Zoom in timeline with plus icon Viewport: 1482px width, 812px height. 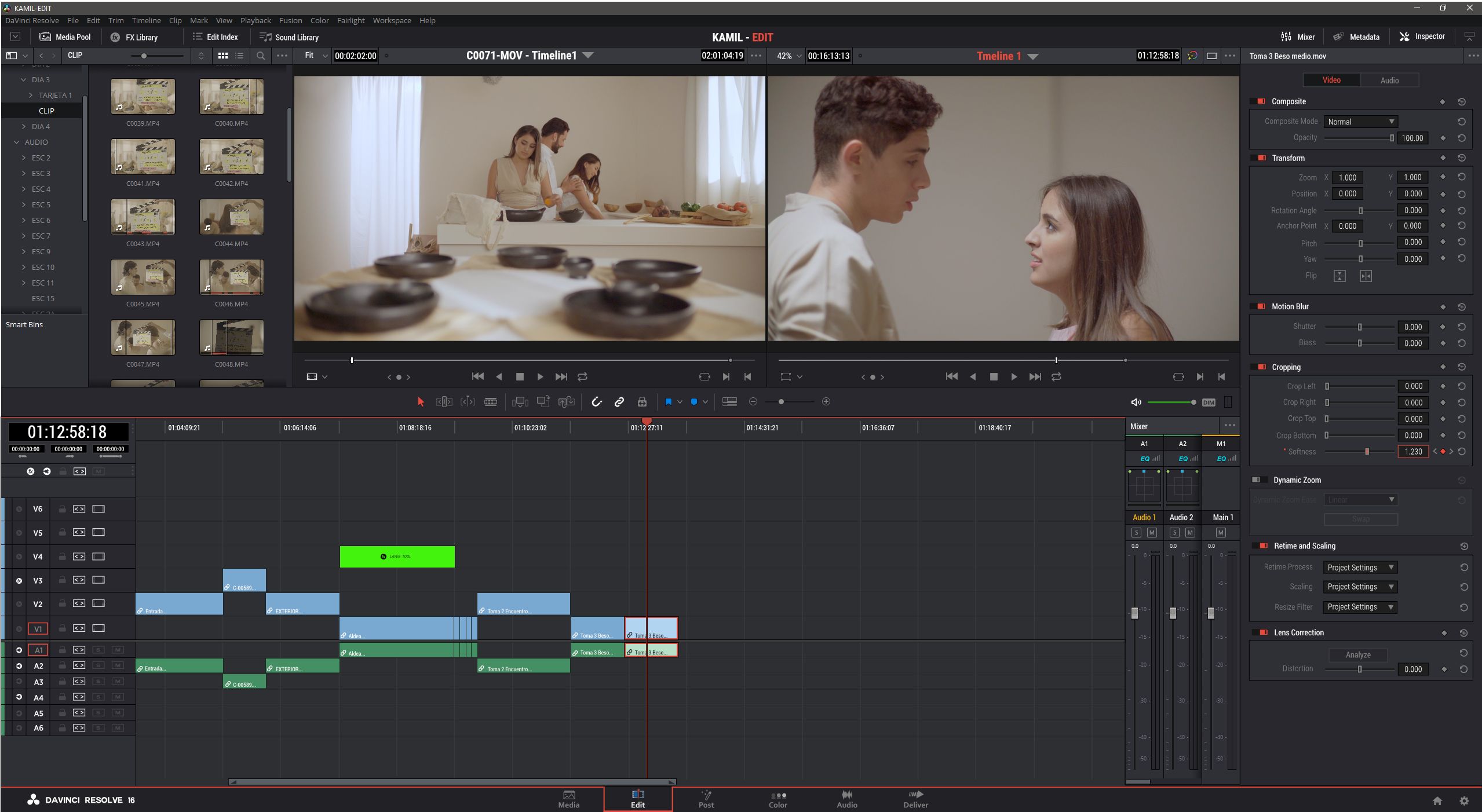[x=826, y=401]
